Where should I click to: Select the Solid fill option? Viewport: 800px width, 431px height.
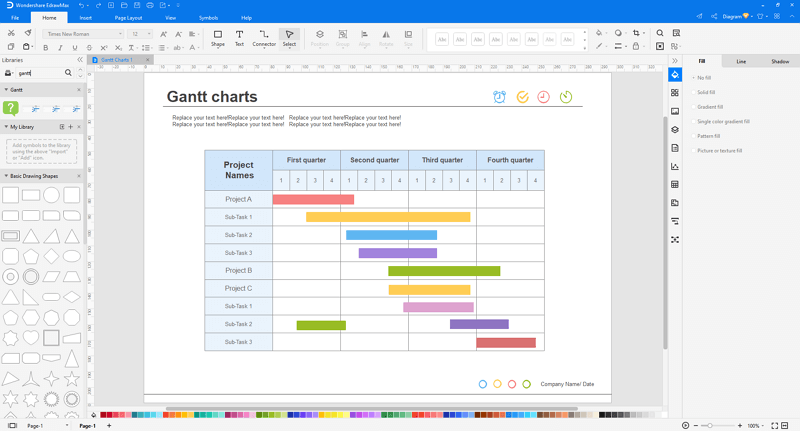coord(706,92)
